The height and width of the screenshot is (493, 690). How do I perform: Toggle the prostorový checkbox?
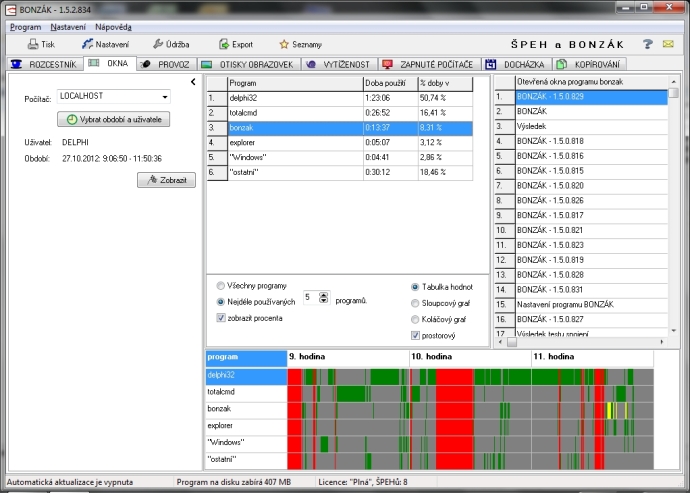[x=415, y=335]
